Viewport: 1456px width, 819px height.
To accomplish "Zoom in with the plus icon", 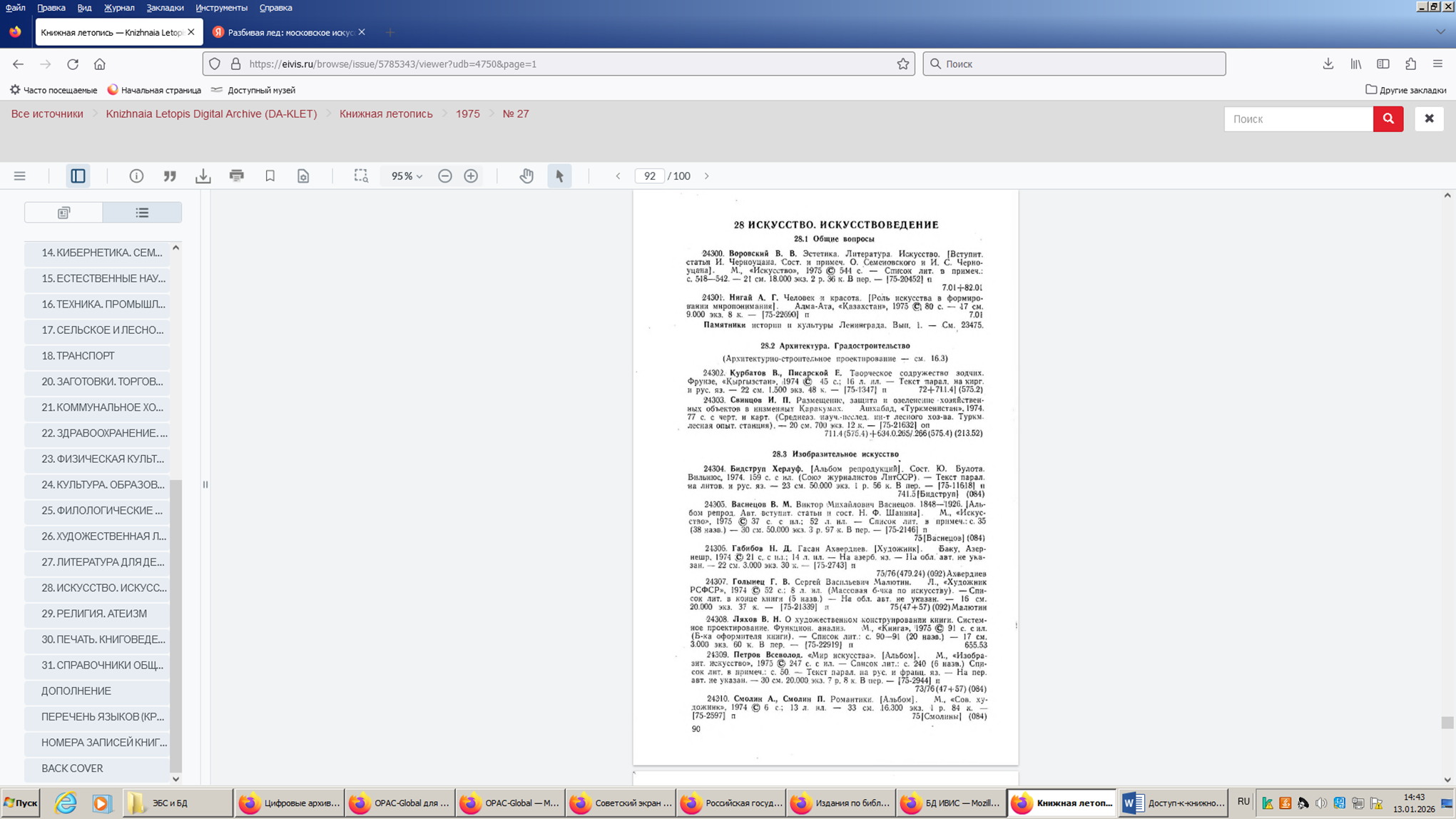I will pos(471,176).
